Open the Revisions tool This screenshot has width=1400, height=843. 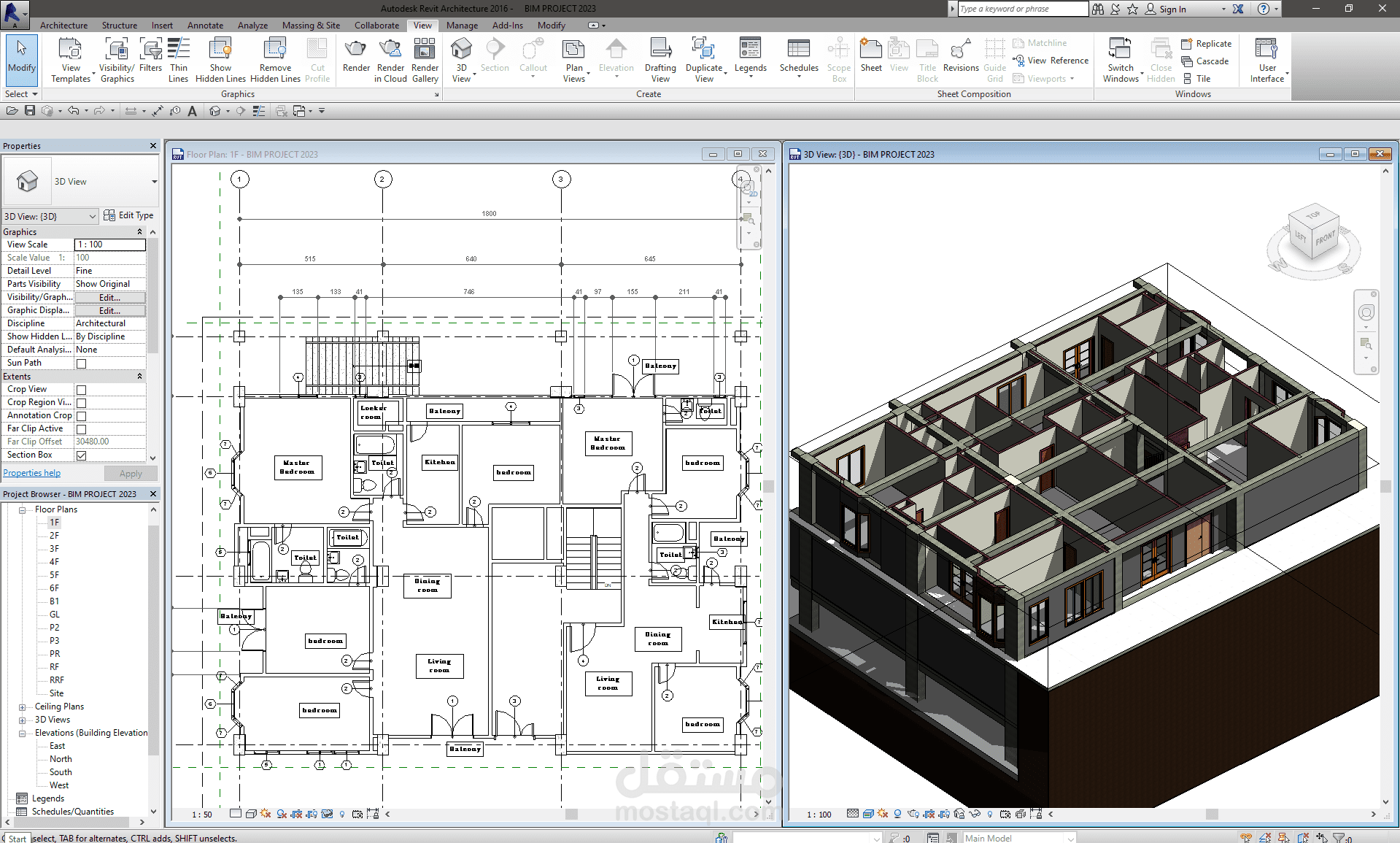point(961,55)
